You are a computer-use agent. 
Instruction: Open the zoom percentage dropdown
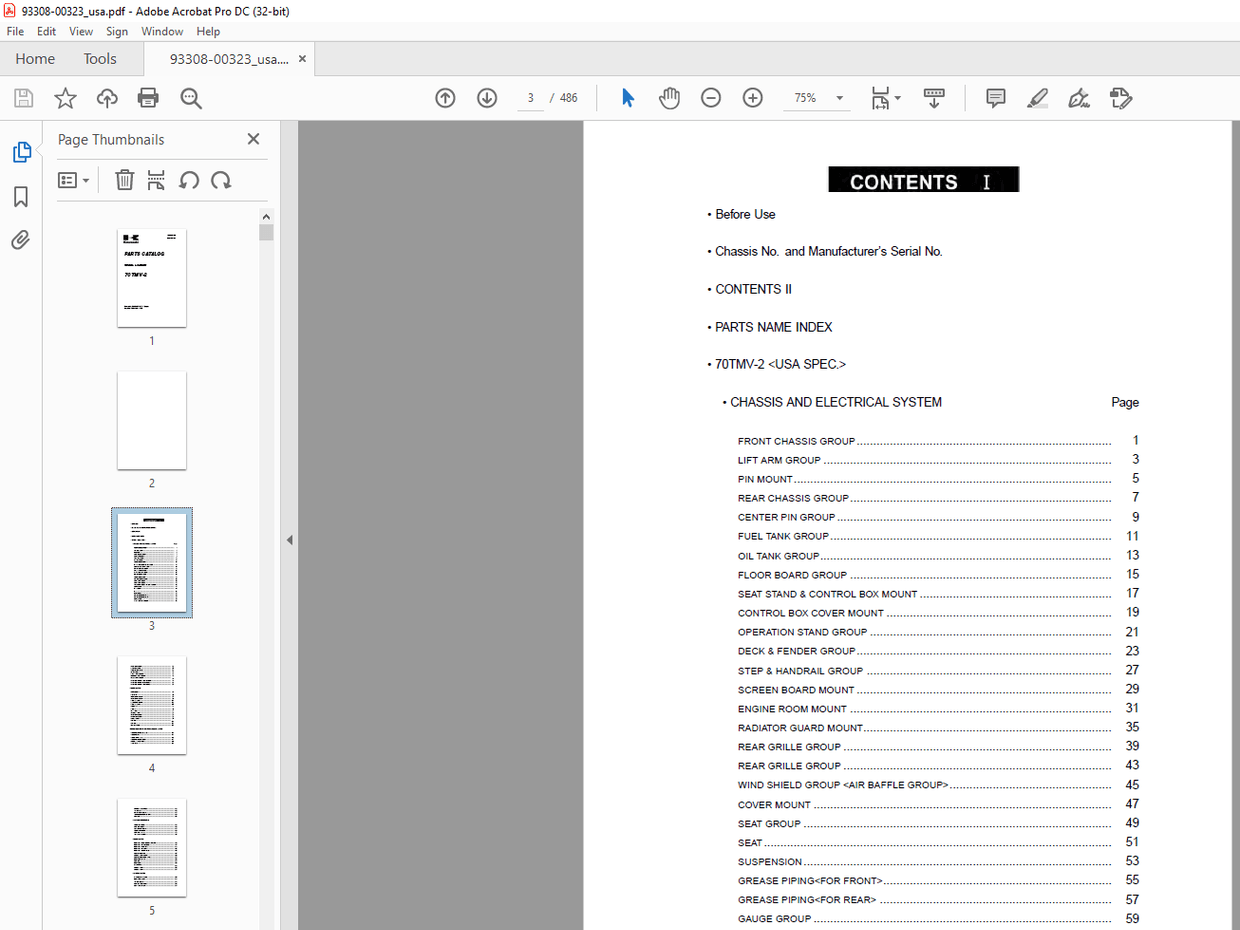point(838,97)
